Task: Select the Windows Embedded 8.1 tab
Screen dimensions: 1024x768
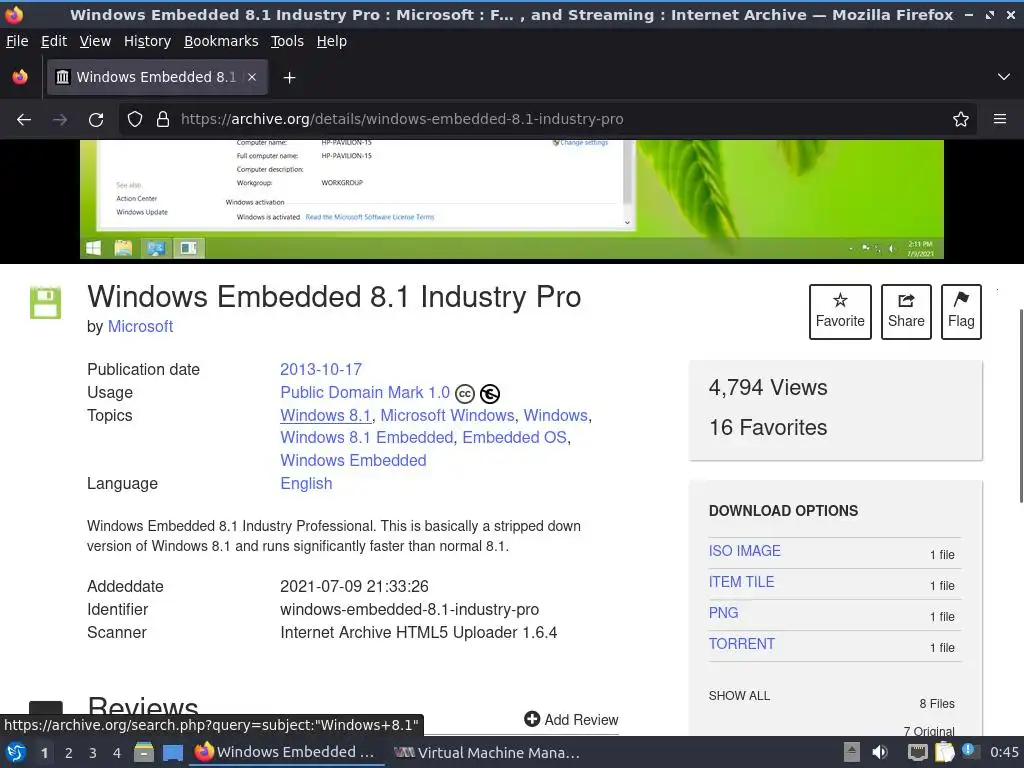Action: (157, 77)
